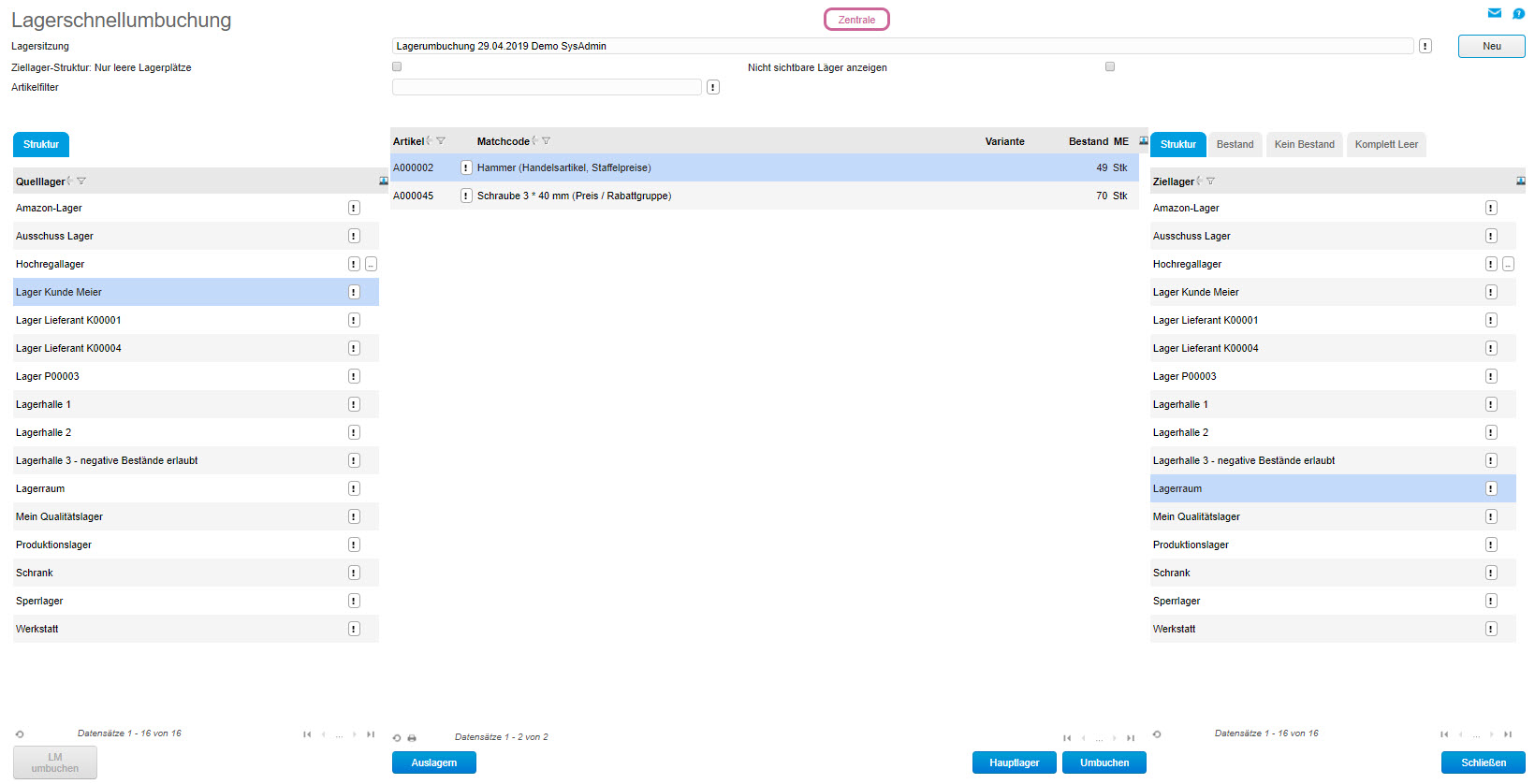Refresh the article list
Screen dimensions: 1535x784
397,738
